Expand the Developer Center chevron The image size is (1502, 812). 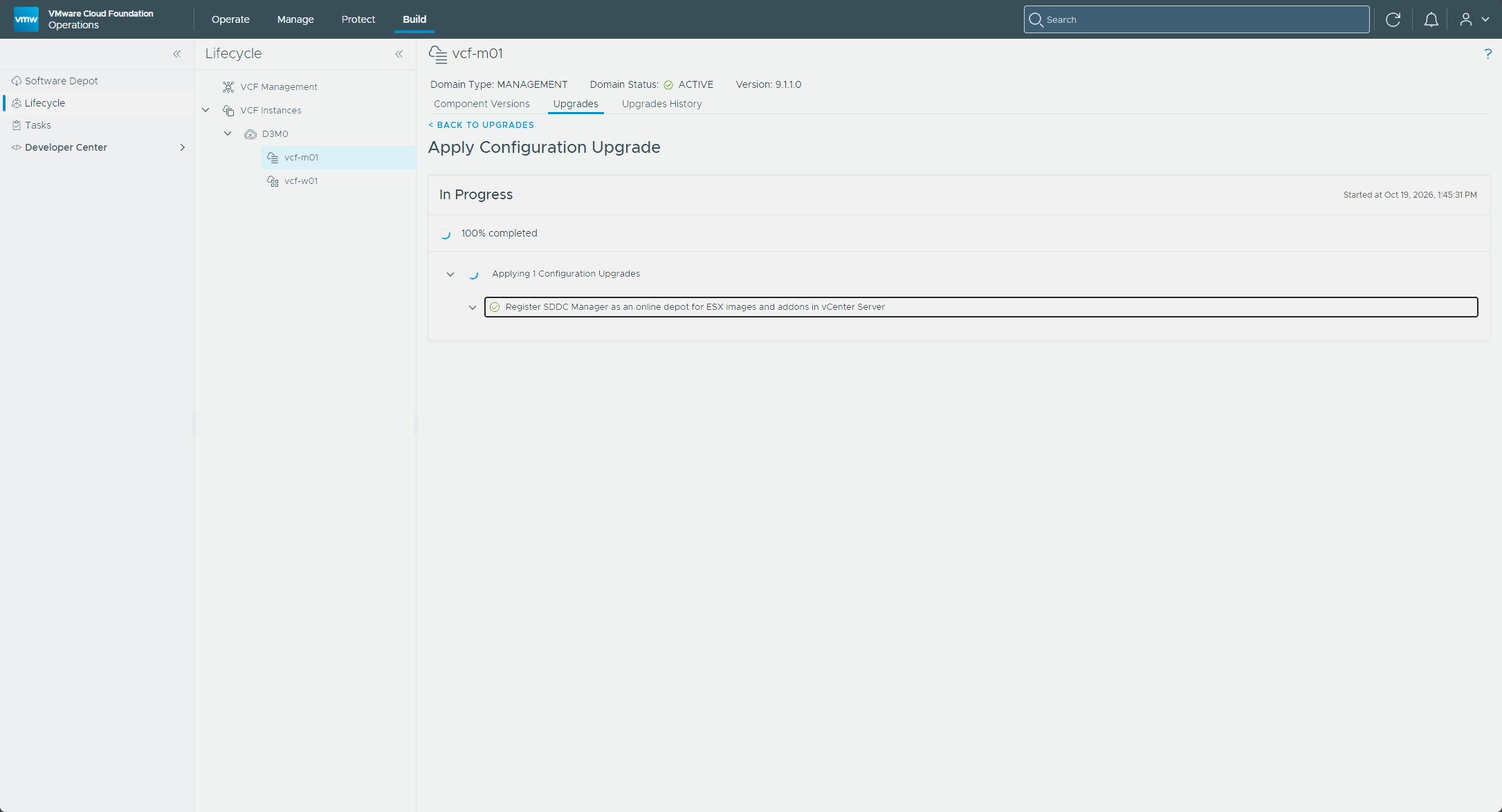(x=183, y=147)
